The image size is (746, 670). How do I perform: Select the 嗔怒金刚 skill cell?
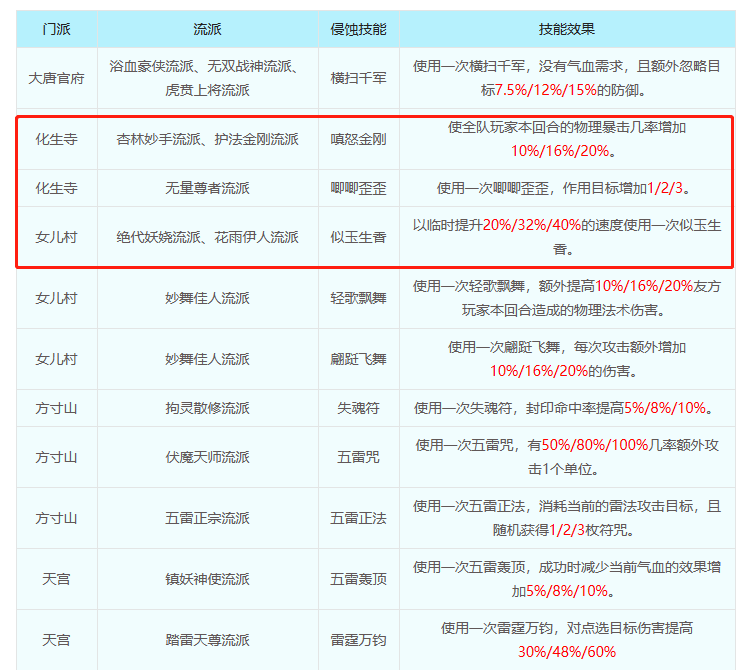(359, 139)
